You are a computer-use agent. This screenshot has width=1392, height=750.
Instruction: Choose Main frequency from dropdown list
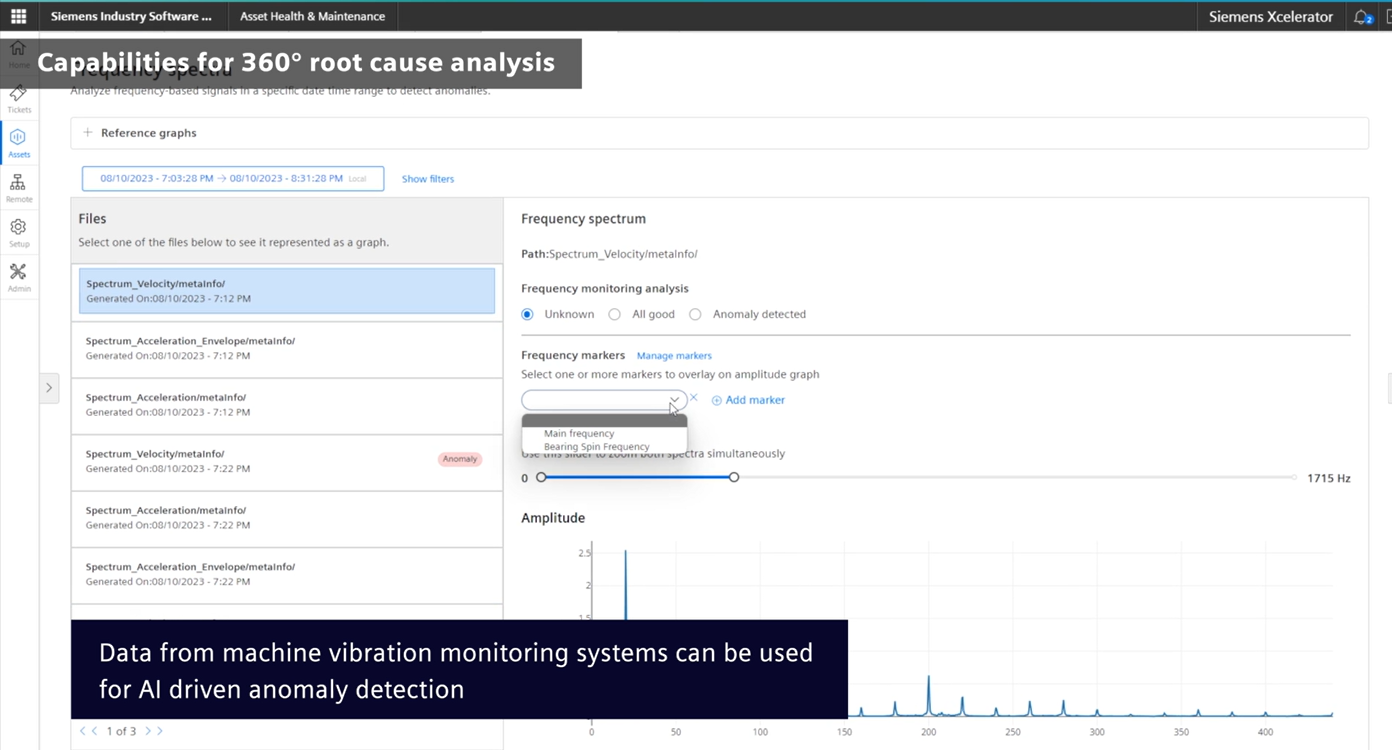tap(579, 434)
